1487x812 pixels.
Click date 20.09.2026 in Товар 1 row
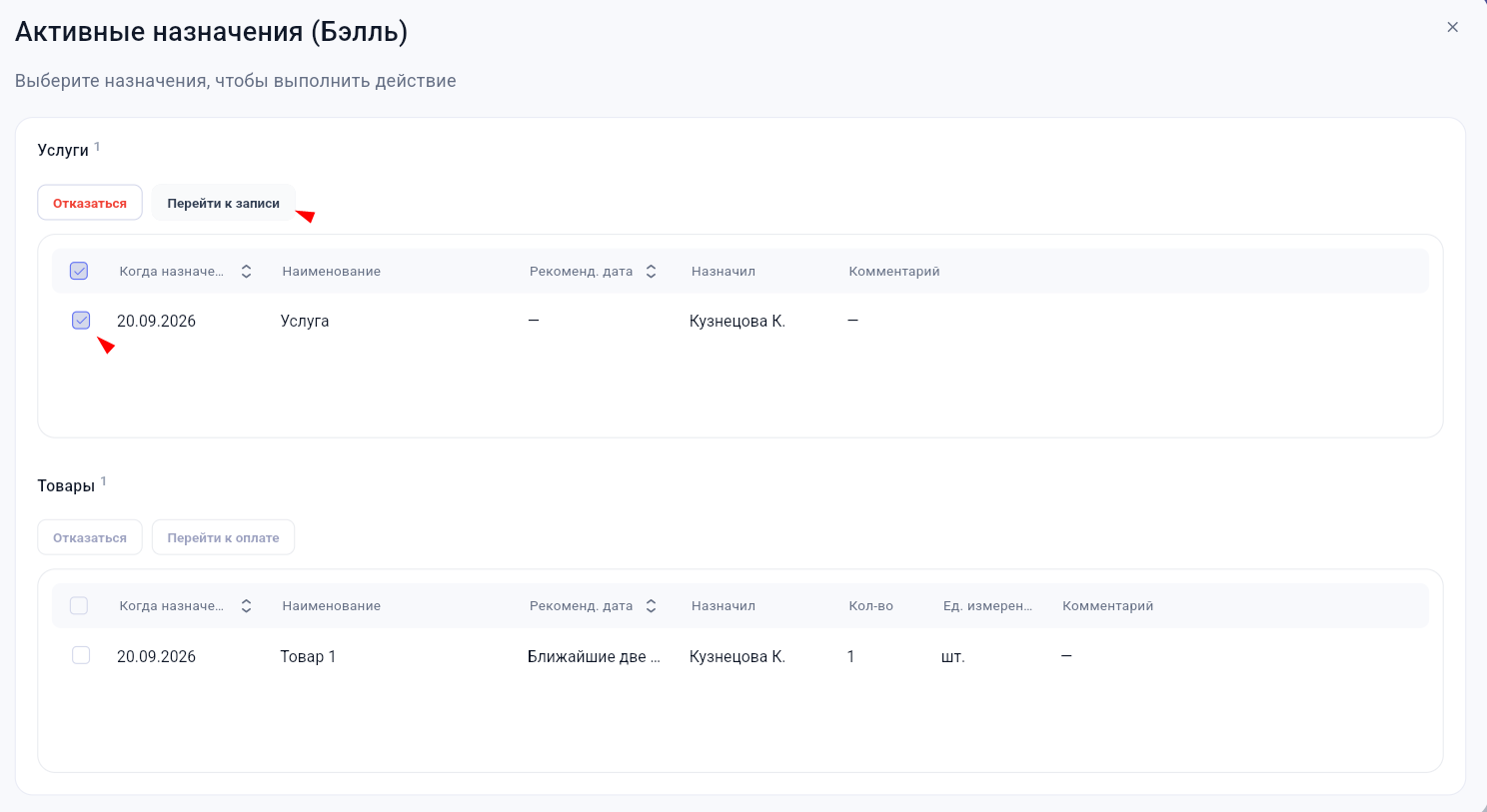(x=156, y=656)
